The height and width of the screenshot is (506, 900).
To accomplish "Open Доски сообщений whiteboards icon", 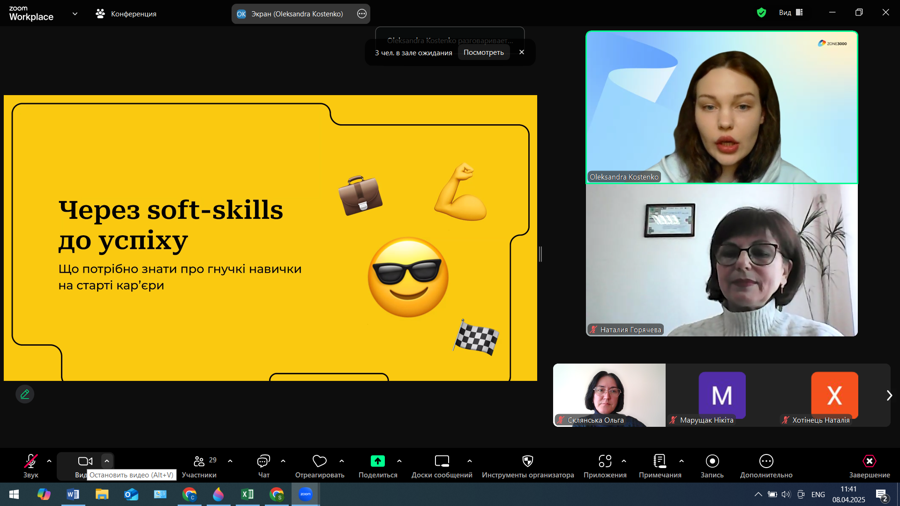I will tap(442, 461).
